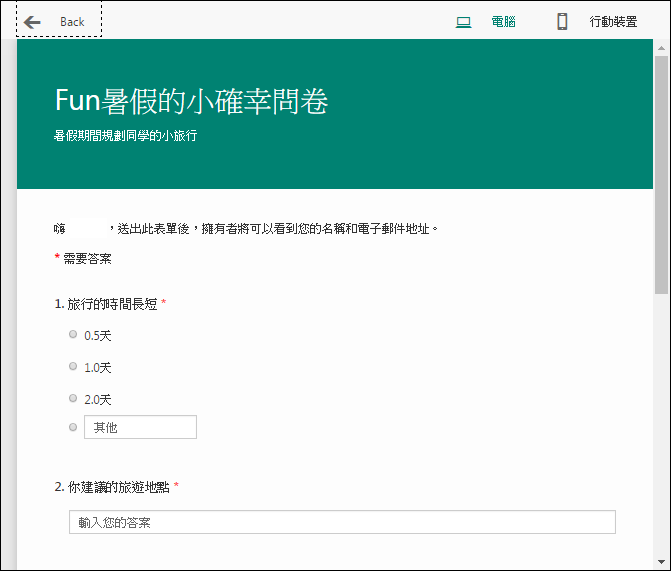Select the mobile phone preview icon
The width and height of the screenshot is (671, 571).
562,21
